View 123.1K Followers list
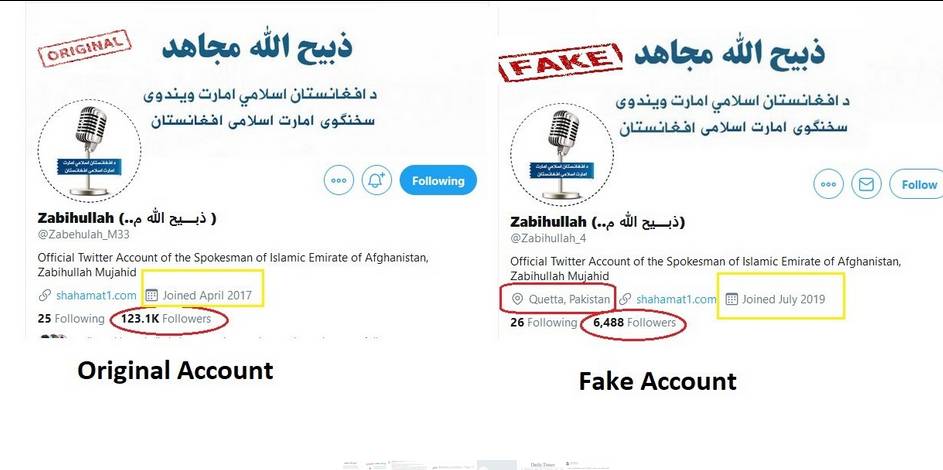The image size is (943, 470). [x=166, y=319]
